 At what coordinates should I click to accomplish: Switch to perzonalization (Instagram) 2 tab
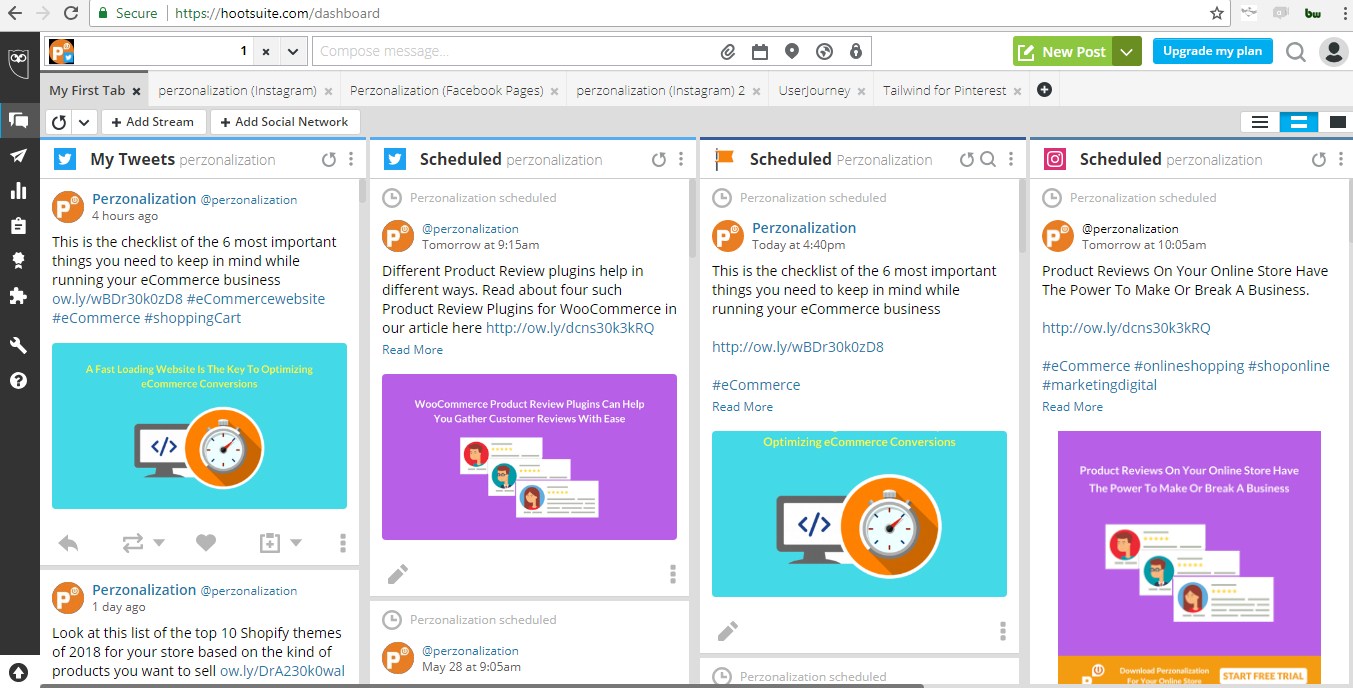pos(660,90)
